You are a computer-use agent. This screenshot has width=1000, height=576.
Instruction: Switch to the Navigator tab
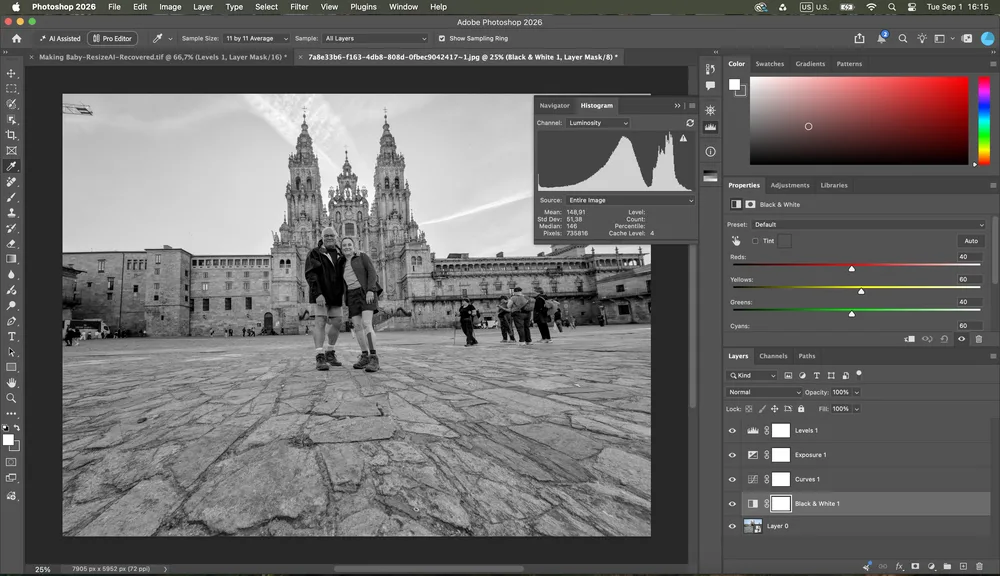[x=554, y=105]
